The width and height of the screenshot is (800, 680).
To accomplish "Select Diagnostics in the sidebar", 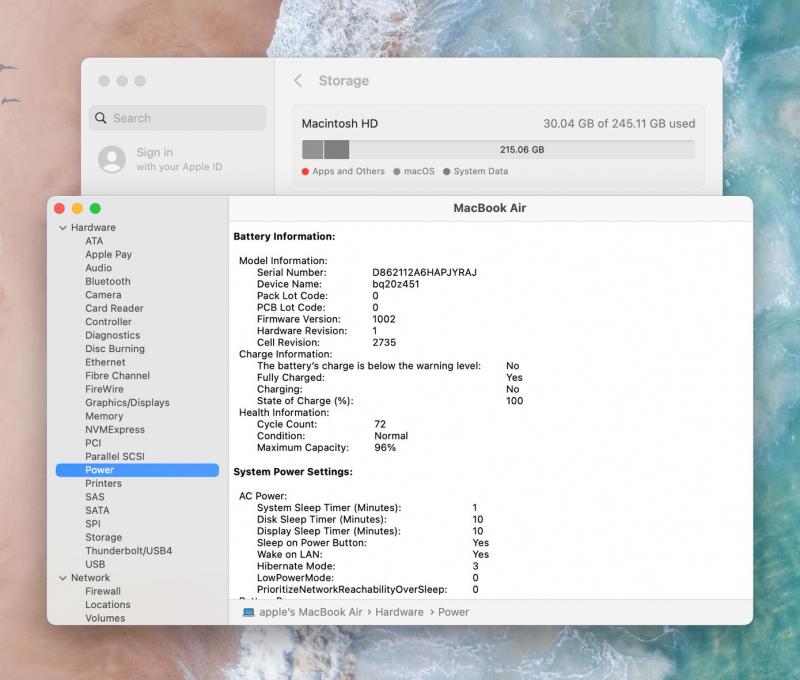I will click(x=113, y=335).
